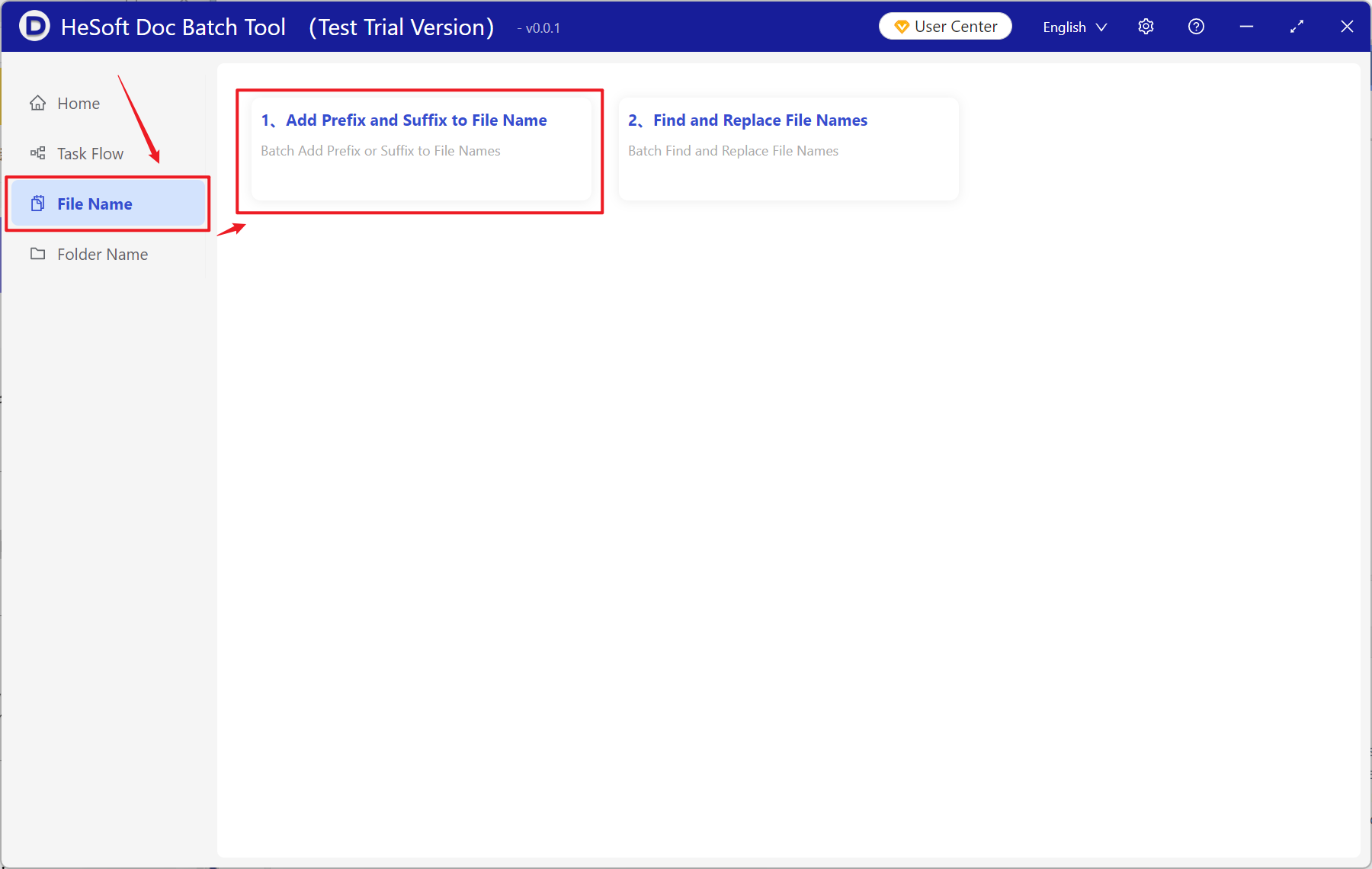1372x869 pixels.
Task: Click the Folder Name folder icon
Action: (x=37, y=254)
